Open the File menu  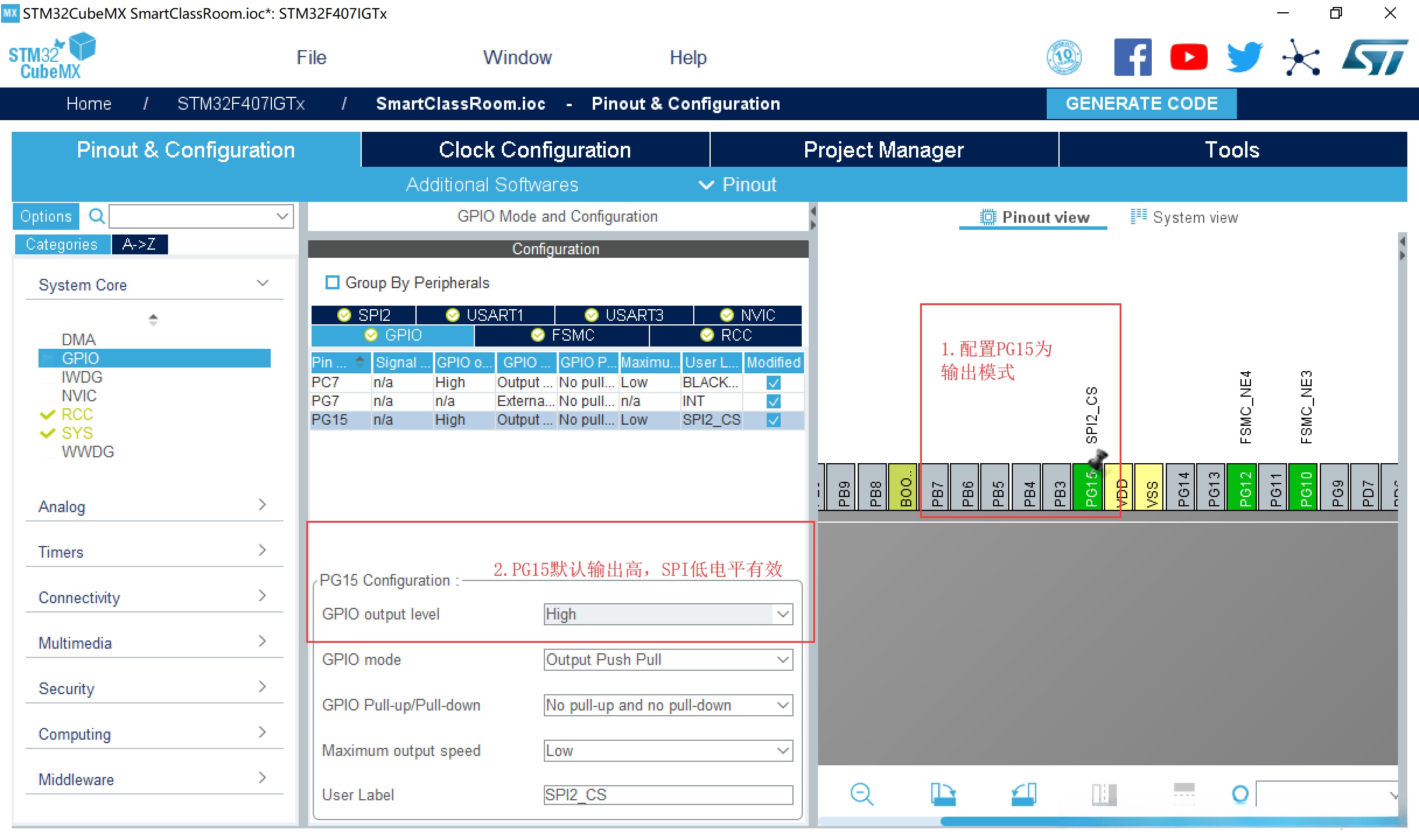[311, 57]
